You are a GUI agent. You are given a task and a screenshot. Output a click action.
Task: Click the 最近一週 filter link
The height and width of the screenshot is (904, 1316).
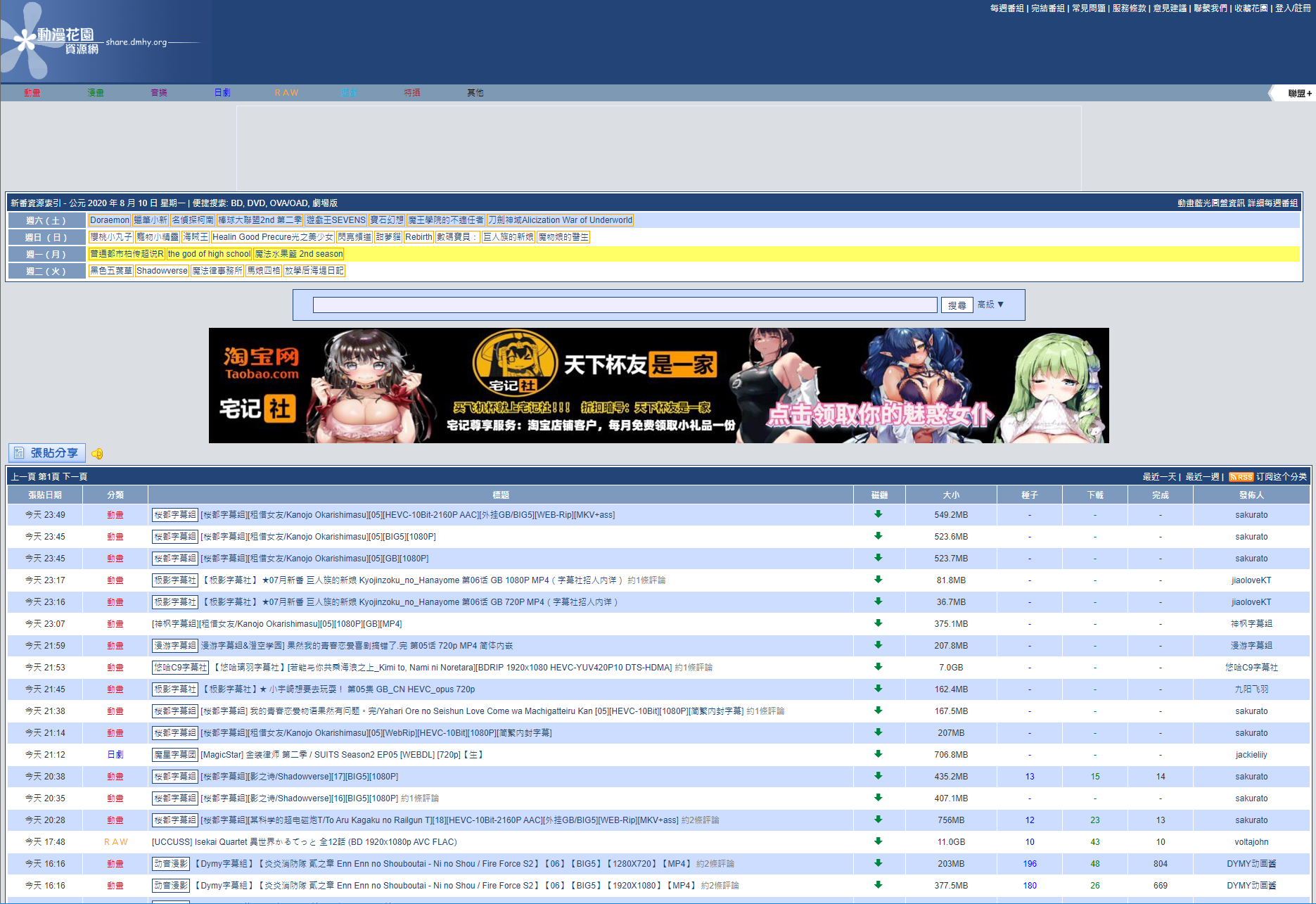pos(1202,477)
